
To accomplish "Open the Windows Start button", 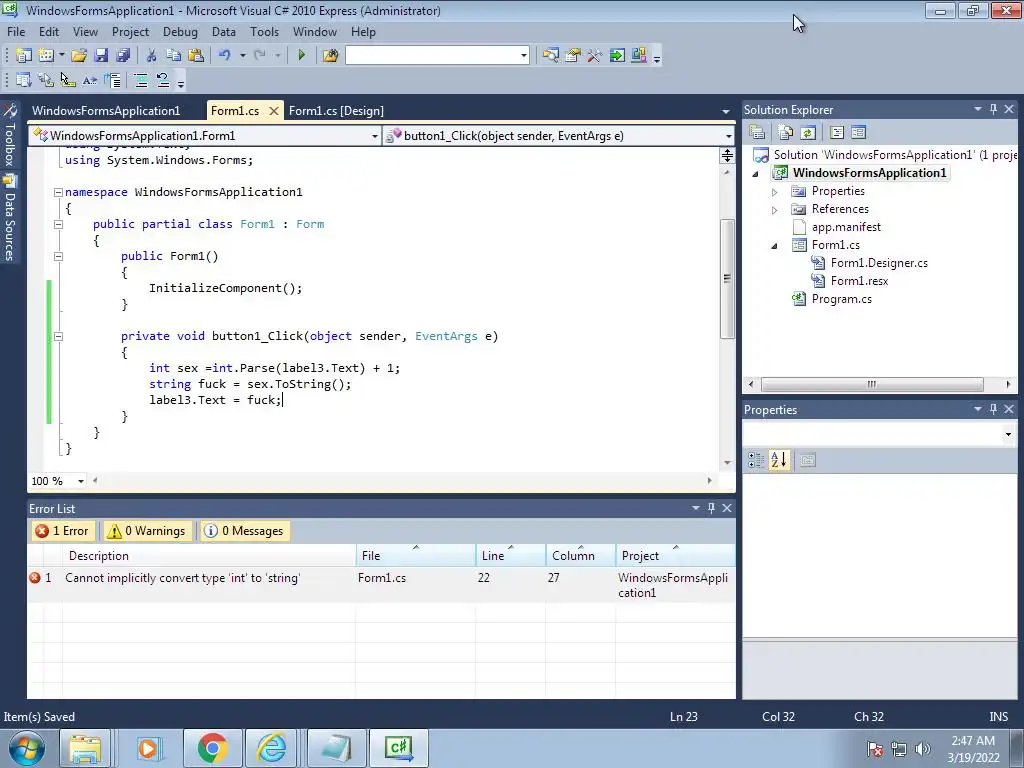I will [27, 748].
